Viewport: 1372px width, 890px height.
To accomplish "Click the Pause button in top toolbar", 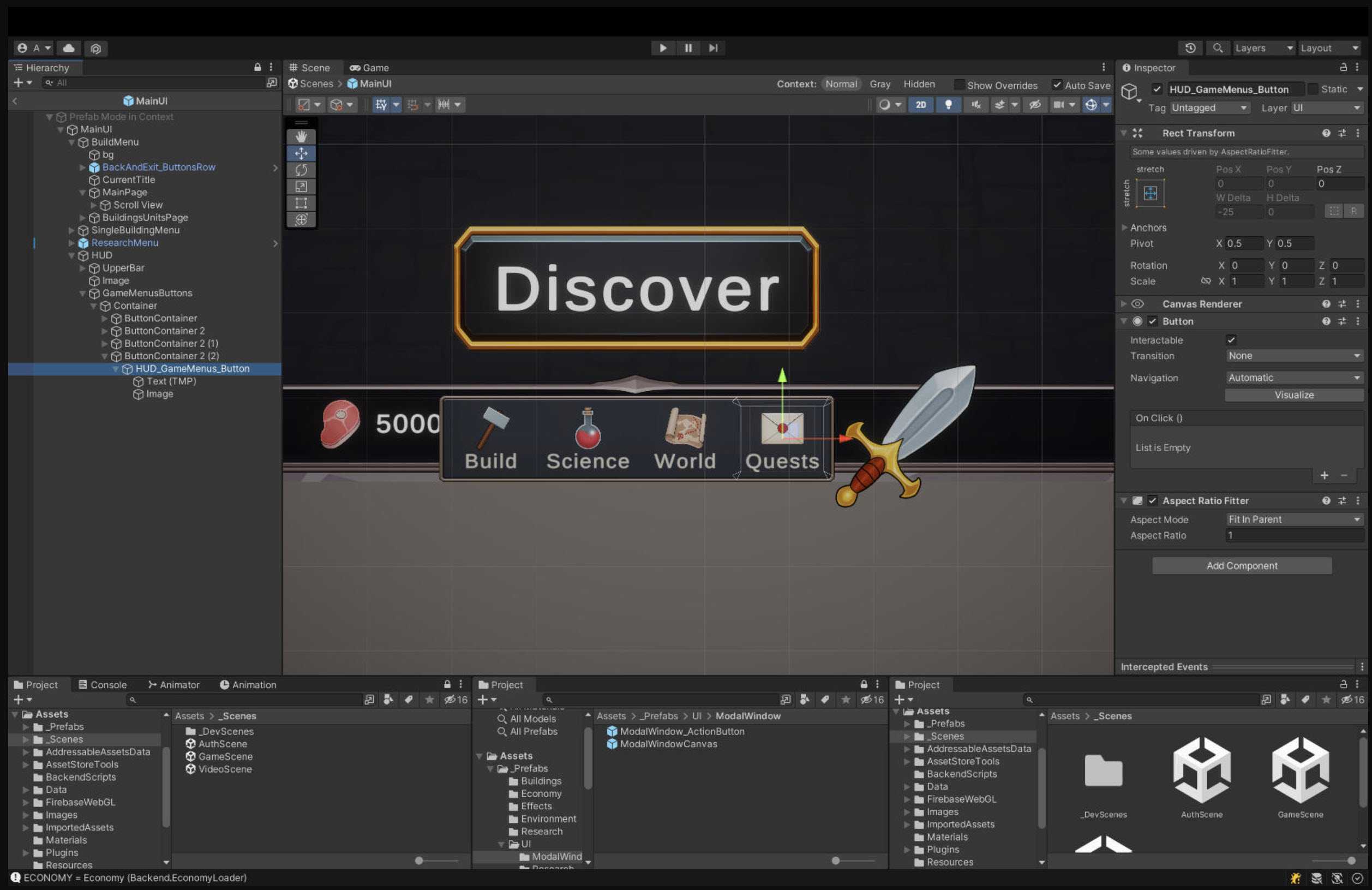I will click(x=688, y=48).
